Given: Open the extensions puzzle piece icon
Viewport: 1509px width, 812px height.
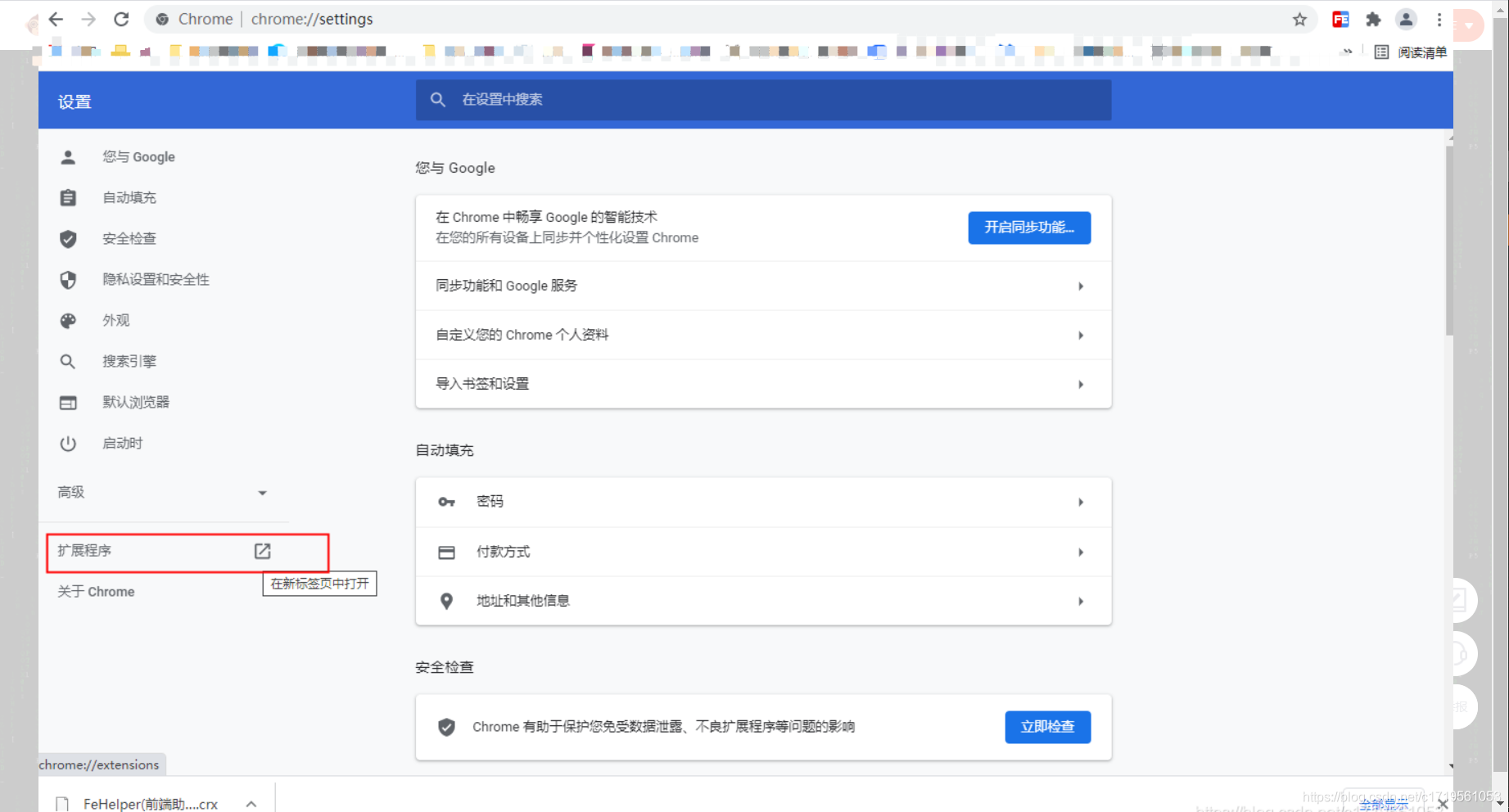Looking at the screenshot, I should [x=1373, y=19].
